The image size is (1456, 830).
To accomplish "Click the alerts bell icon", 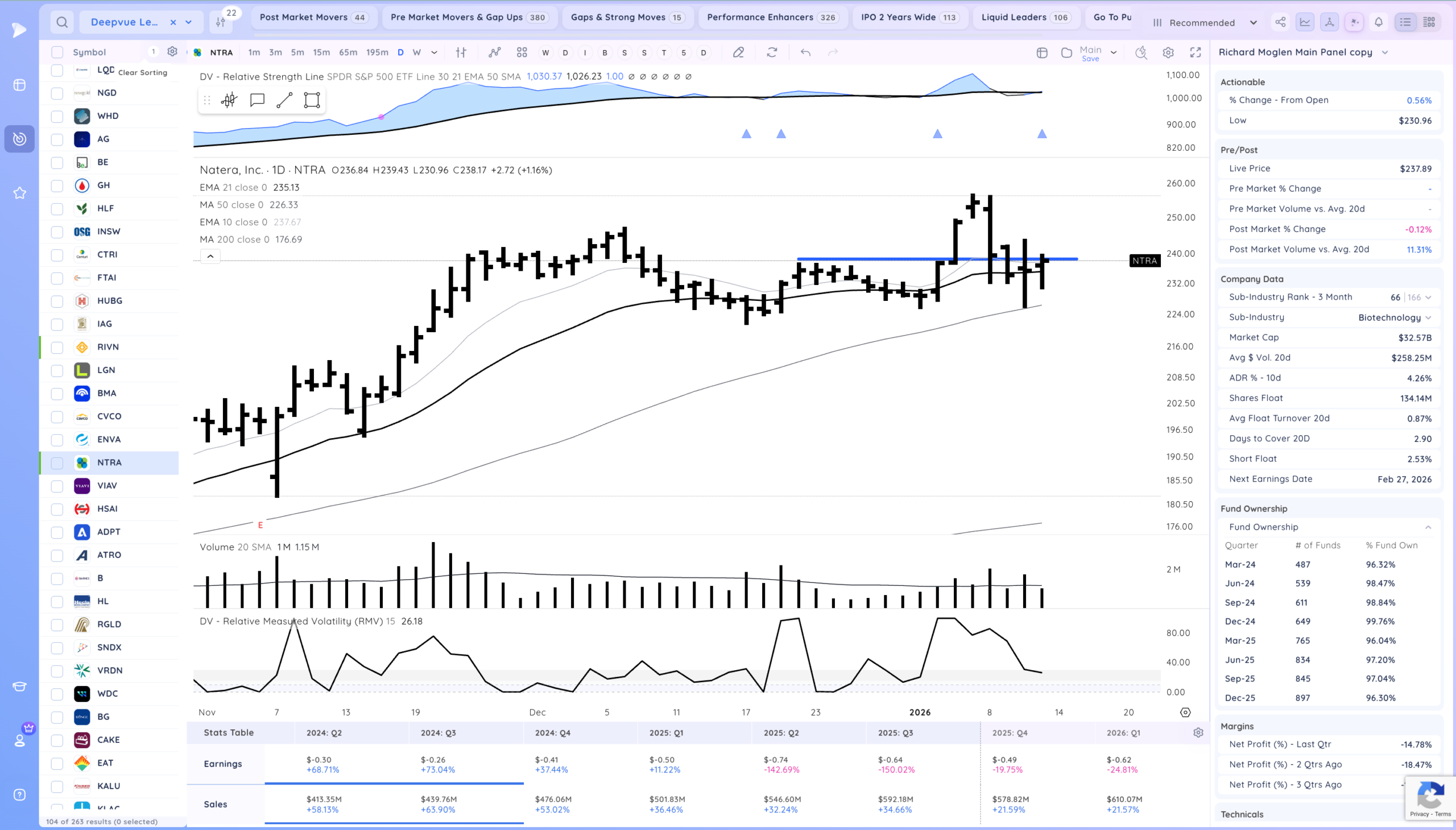I will [x=1379, y=22].
